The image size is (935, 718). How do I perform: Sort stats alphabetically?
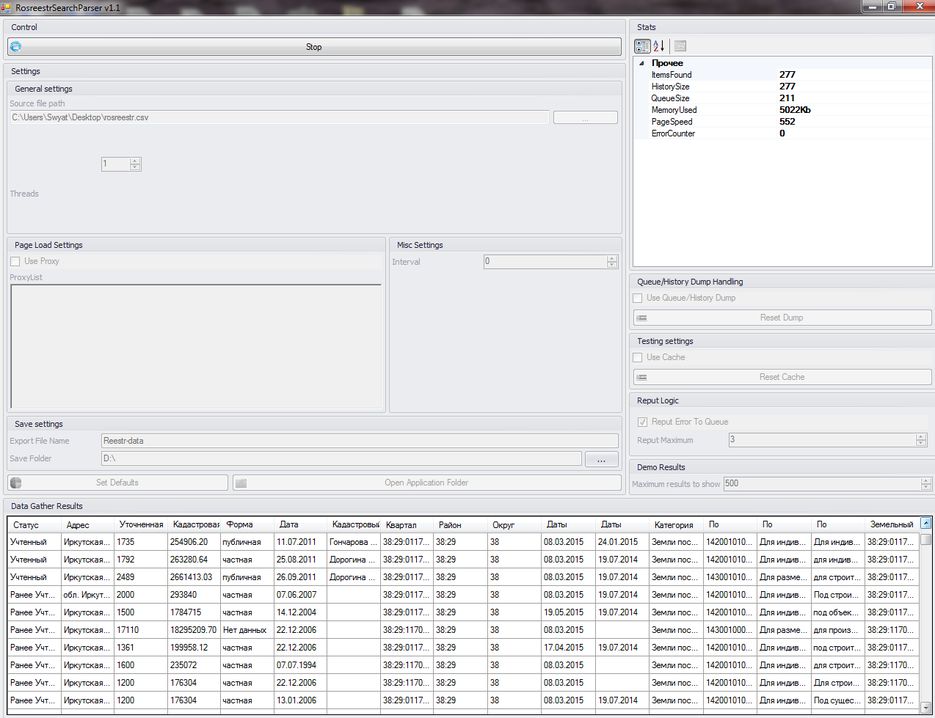coord(658,46)
